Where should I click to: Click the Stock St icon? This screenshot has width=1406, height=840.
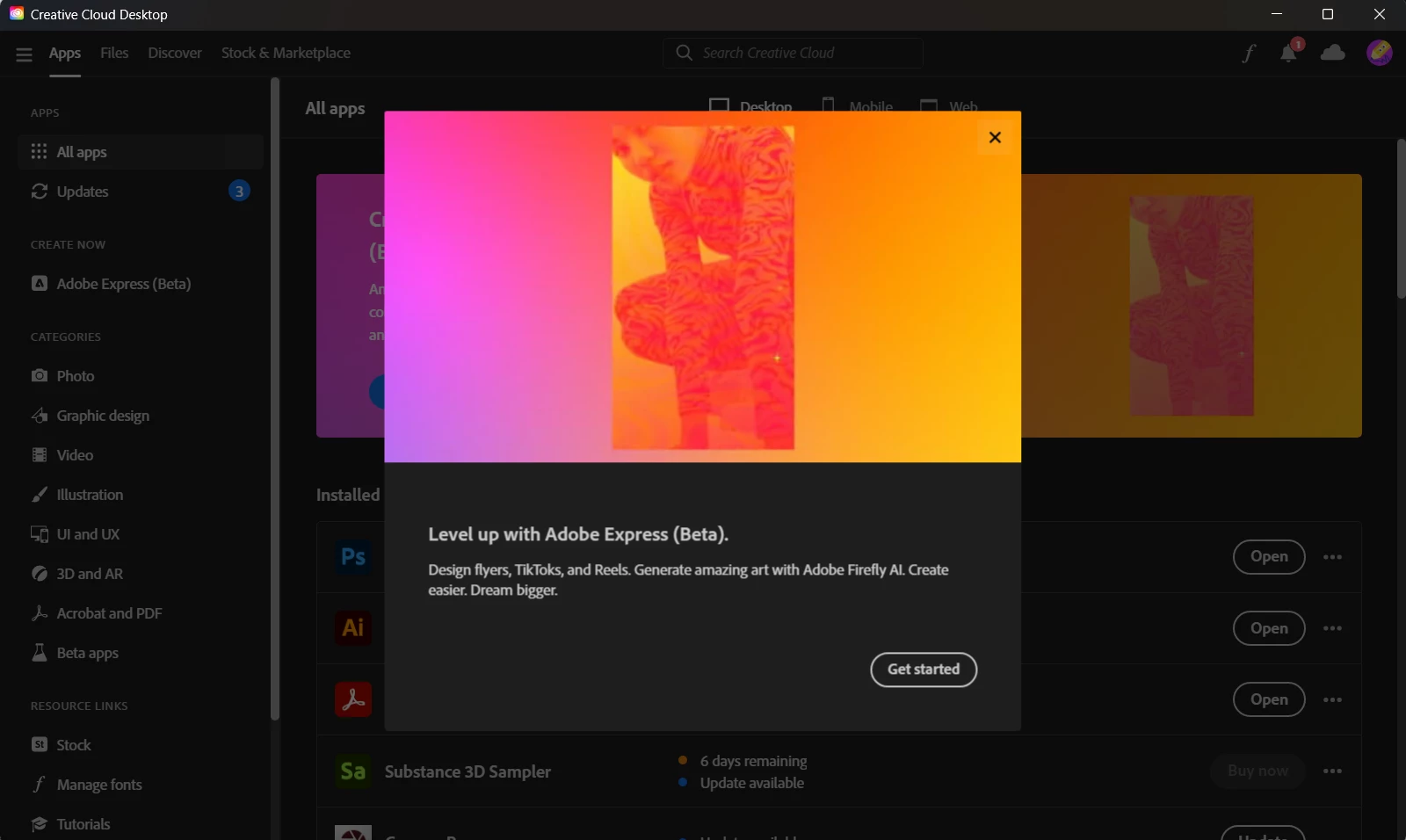click(40, 744)
